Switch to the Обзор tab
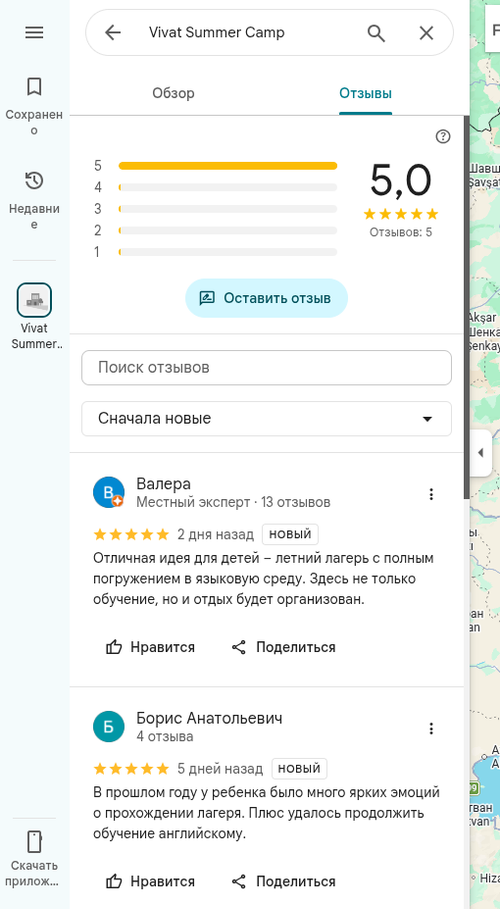 (173, 93)
